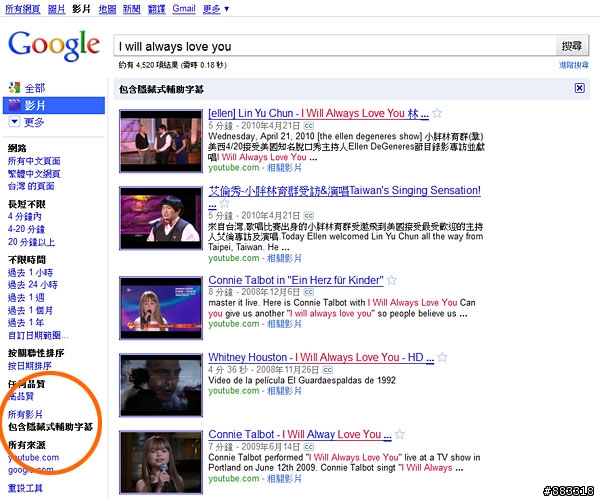This screenshot has width=600, height=499.
Task: Star the Whitney Houston HD result
Action: 442,357
